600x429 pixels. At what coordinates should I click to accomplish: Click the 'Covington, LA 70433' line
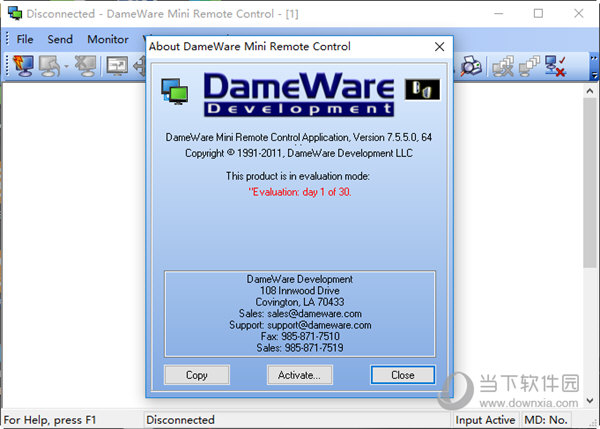click(x=300, y=302)
